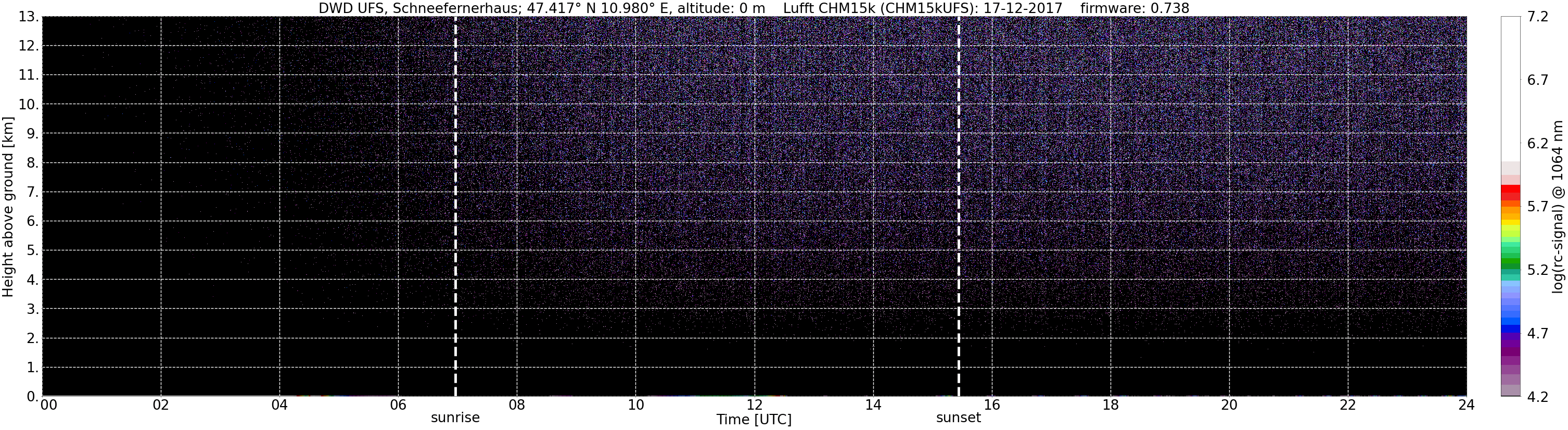Click the 'sunrise' label below the axis
Screen dimensions: 1568x430
[455, 418]
